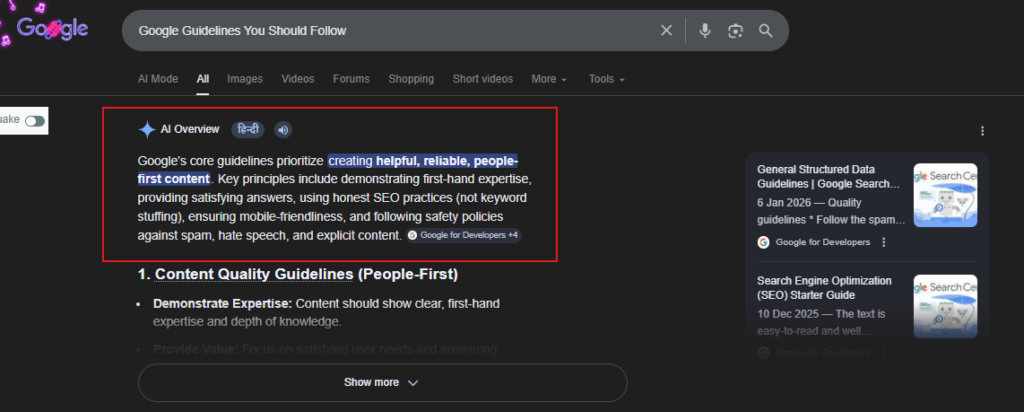Open the Short videos tab
This screenshot has width=1024, height=412.
click(482, 79)
